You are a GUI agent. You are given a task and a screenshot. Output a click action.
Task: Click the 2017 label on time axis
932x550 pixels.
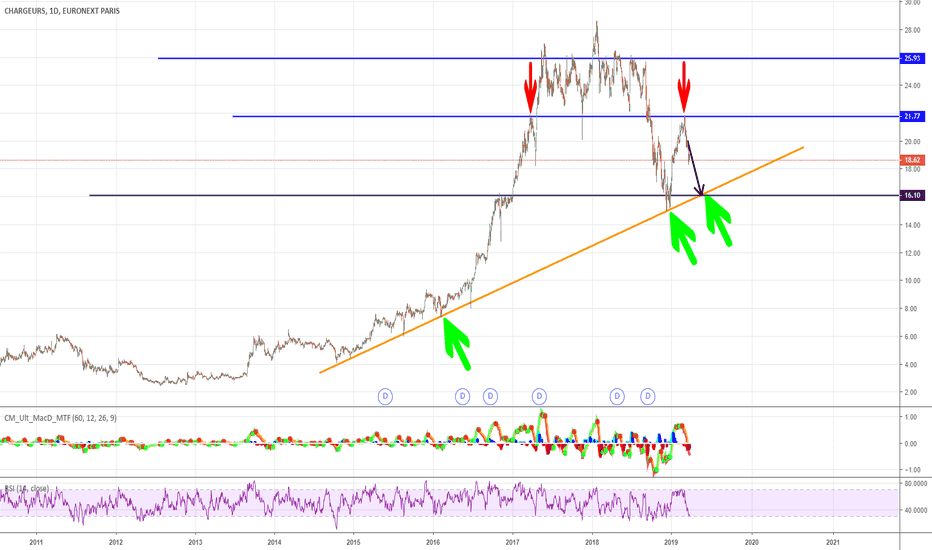point(512,542)
